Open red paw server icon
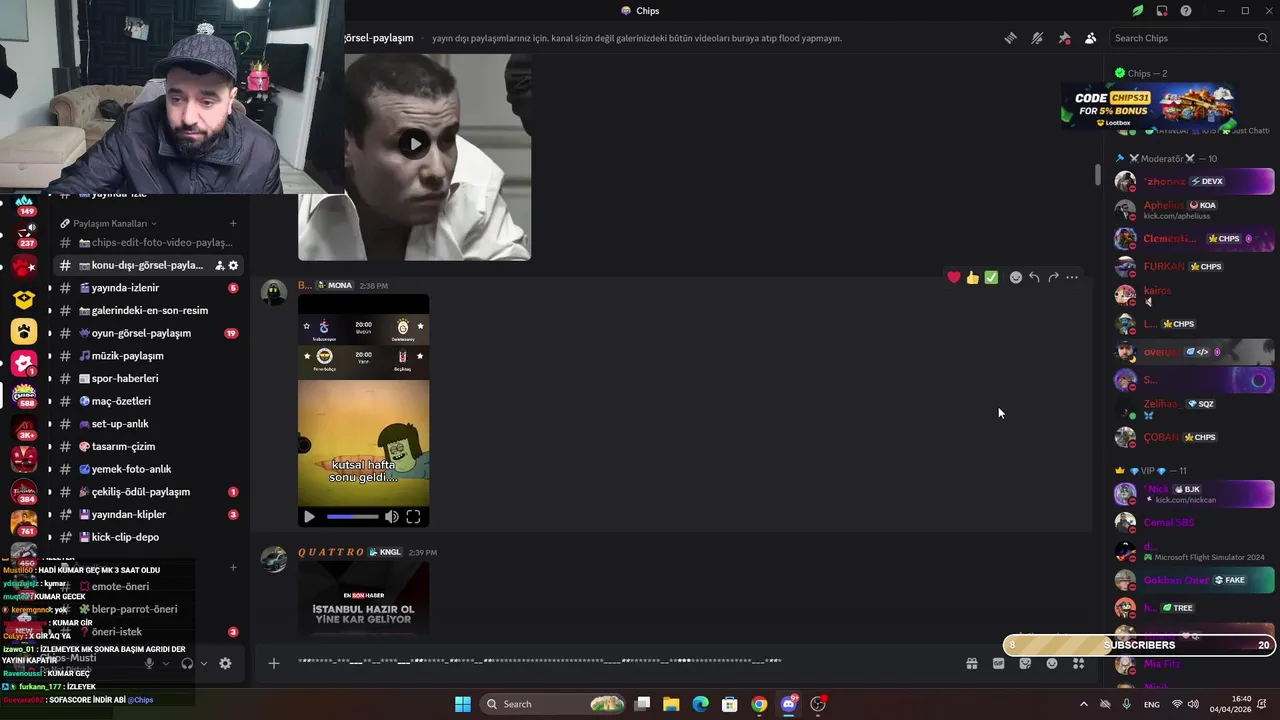The height and width of the screenshot is (720, 1280). tap(24, 267)
